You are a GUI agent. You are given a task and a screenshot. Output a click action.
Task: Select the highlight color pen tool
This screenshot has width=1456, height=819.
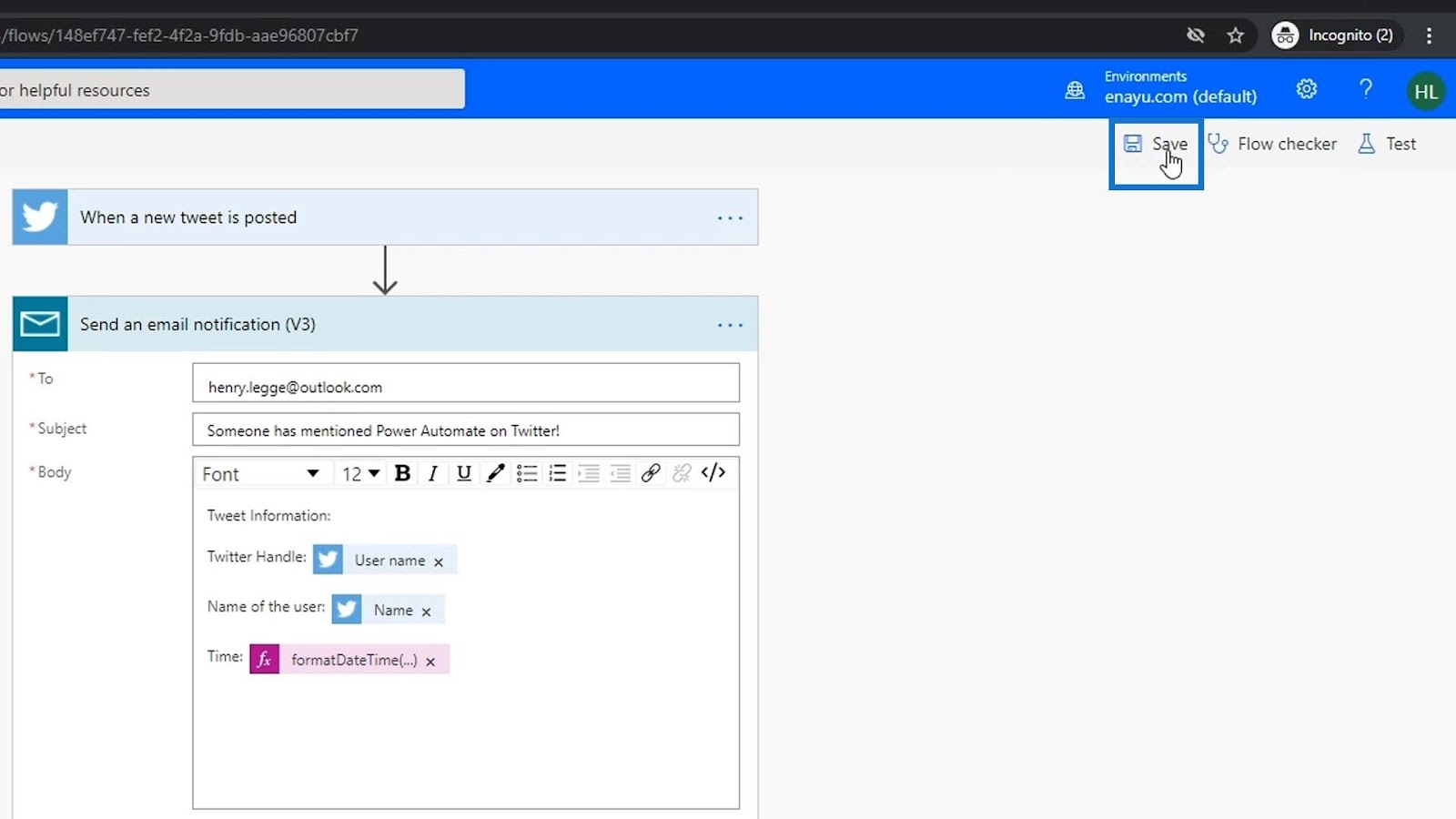pyautogui.click(x=495, y=473)
